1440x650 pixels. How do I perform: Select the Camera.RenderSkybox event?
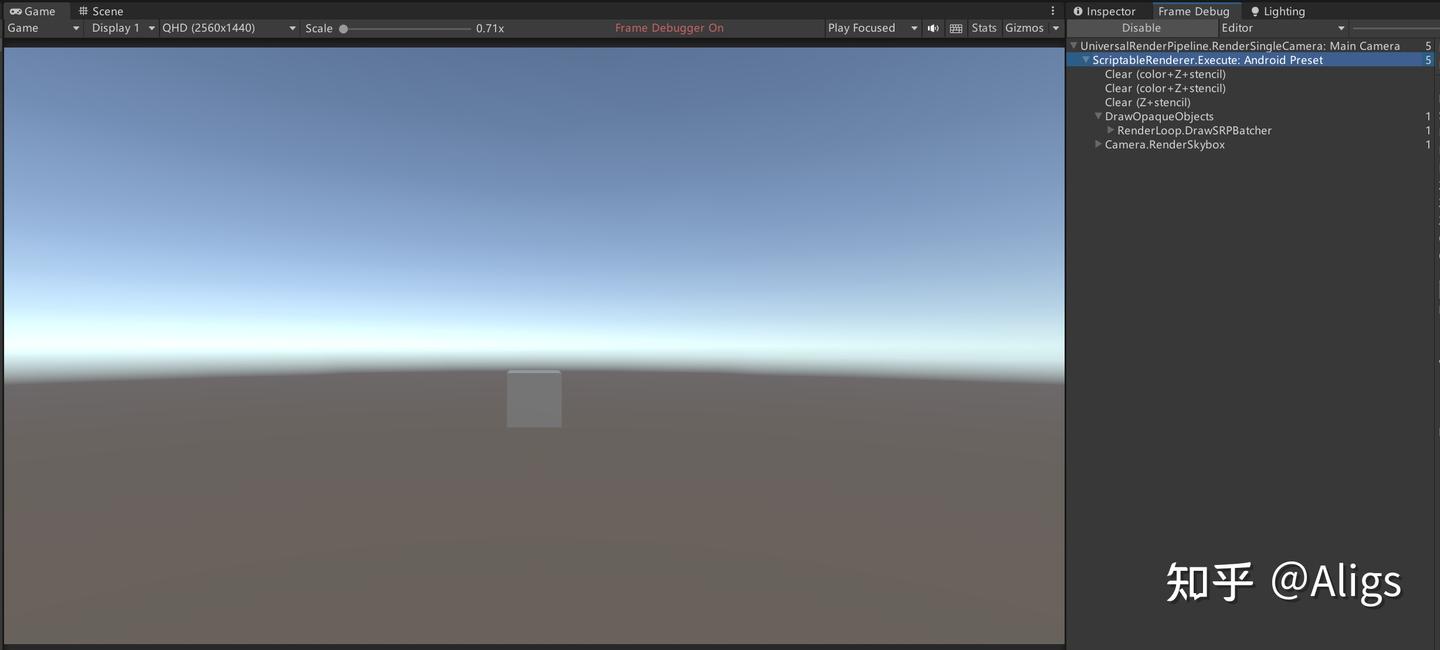click(1164, 144)
